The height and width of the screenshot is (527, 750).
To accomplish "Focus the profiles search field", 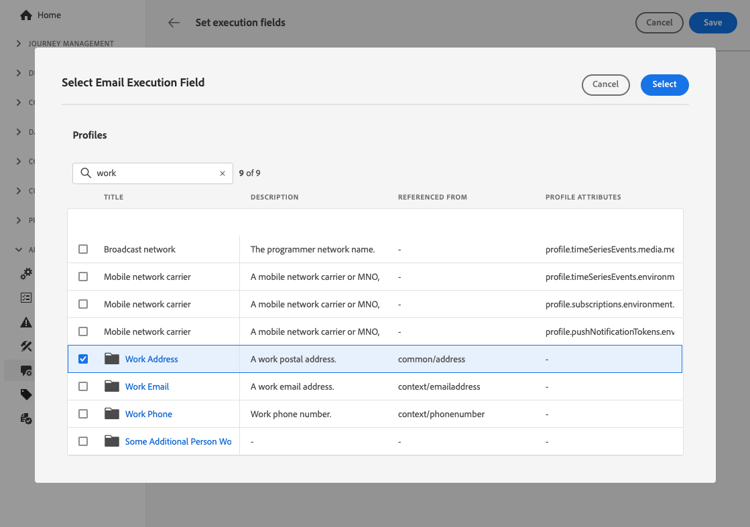I will click(x=155, y=174).
